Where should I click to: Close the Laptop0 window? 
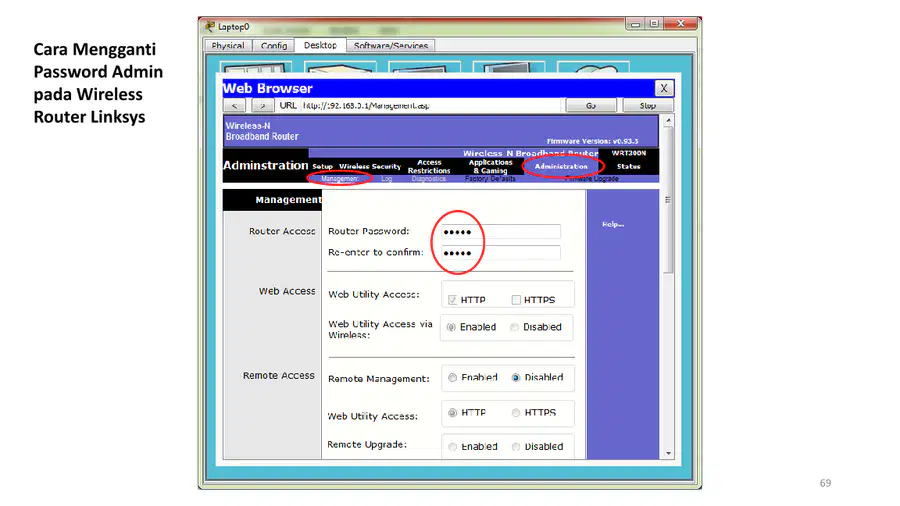point(681,24)
